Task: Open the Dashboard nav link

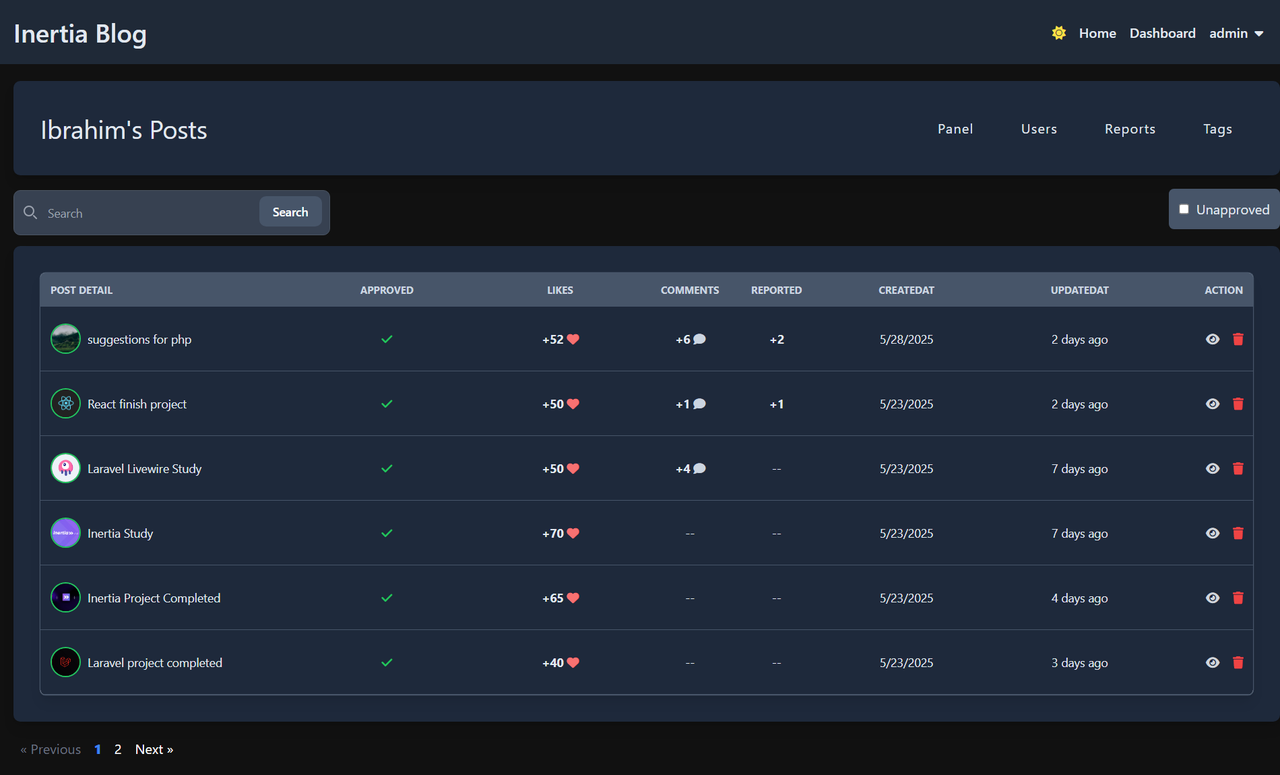Action: point(1163,33)
